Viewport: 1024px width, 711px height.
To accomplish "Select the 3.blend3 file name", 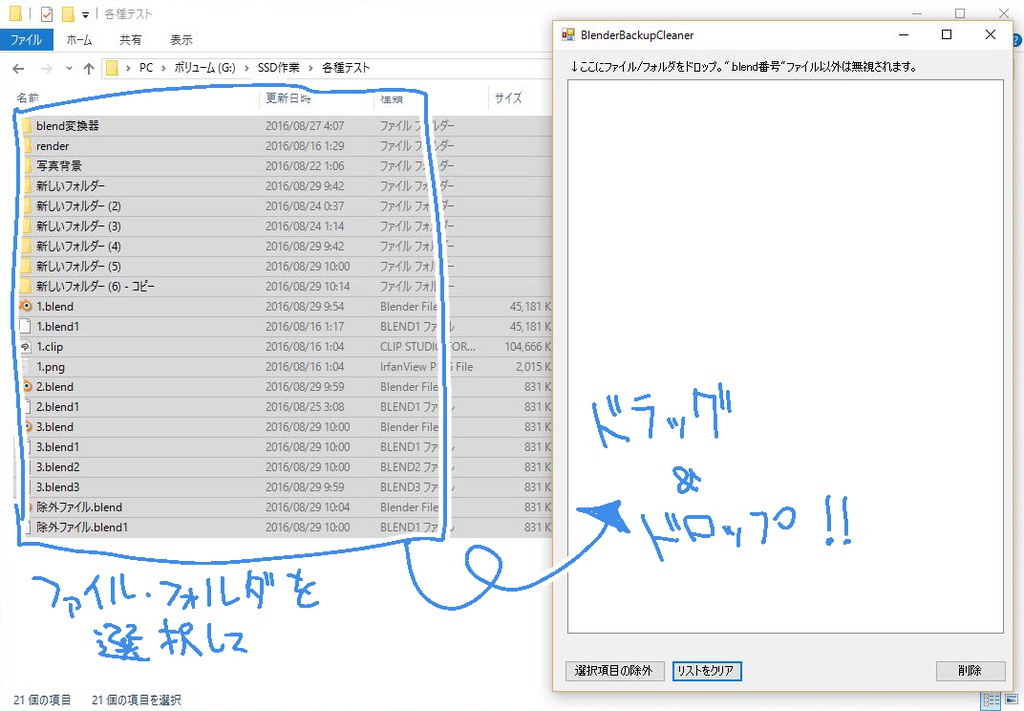I will [57, 487].
